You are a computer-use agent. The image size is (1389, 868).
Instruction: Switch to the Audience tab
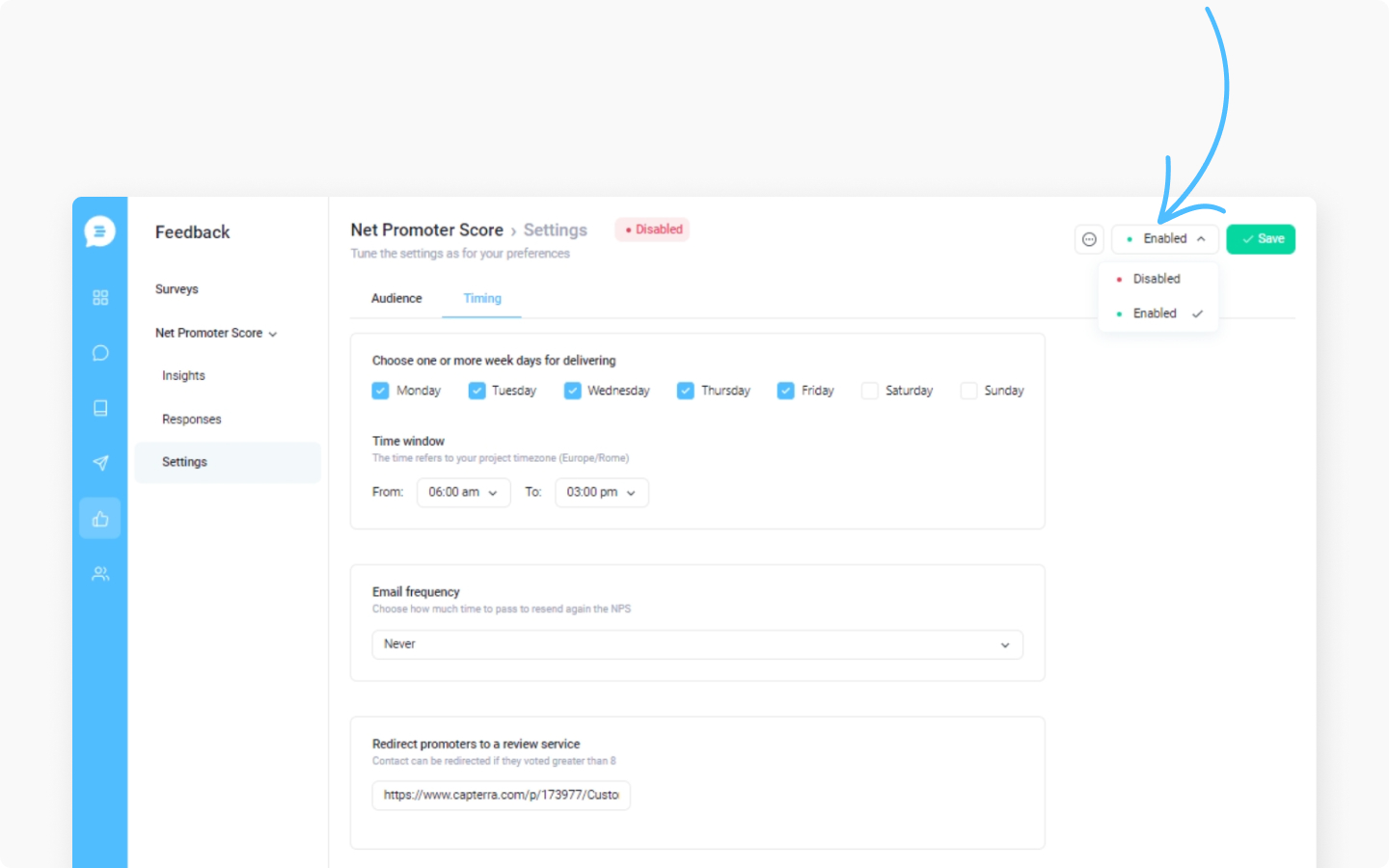pos(396,299)
